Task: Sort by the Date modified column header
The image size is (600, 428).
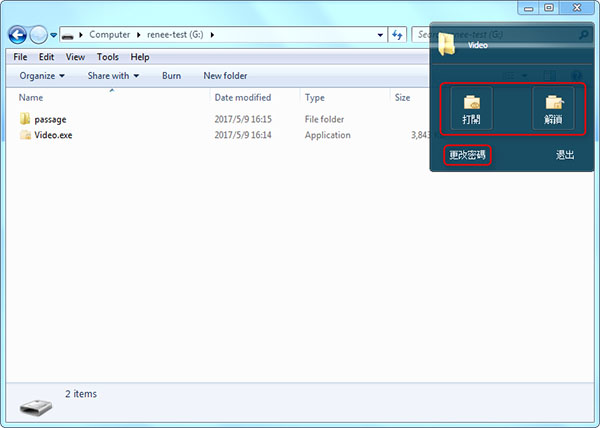Action: (242, 98)
